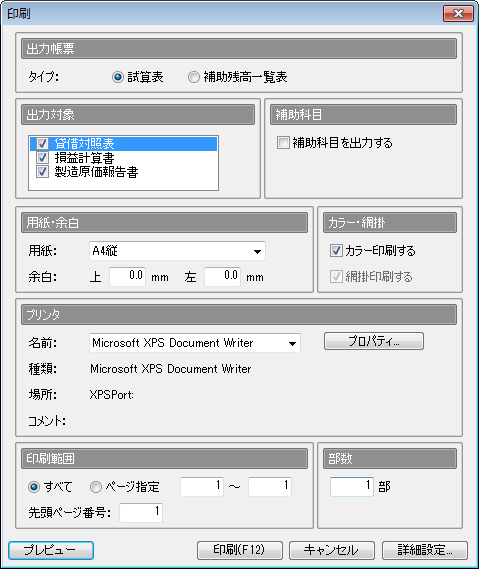Open 詳細設定 settings button
The height and width of the screenshot is (569, 479).
[425, 550]
